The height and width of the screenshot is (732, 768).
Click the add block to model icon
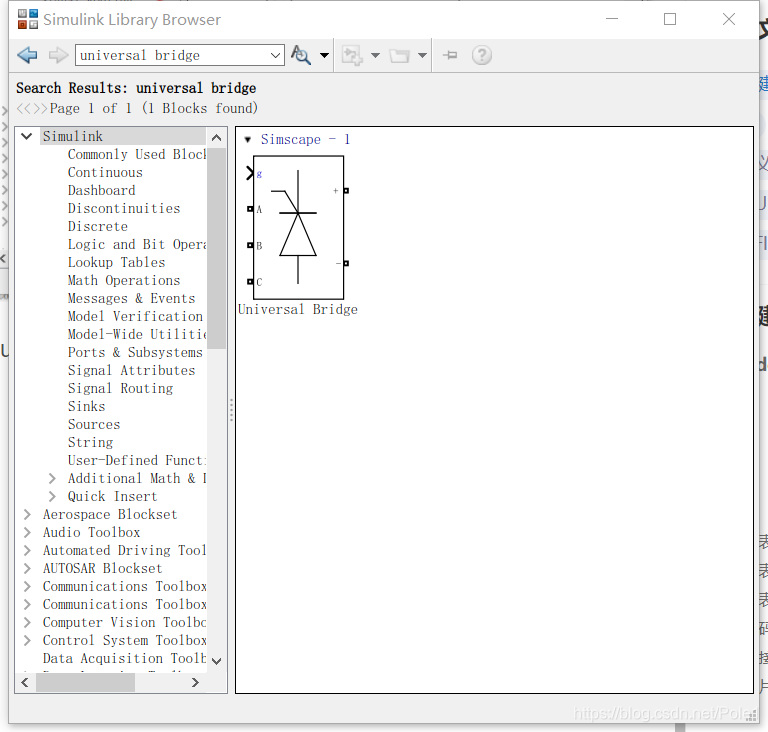click(352, 55)
